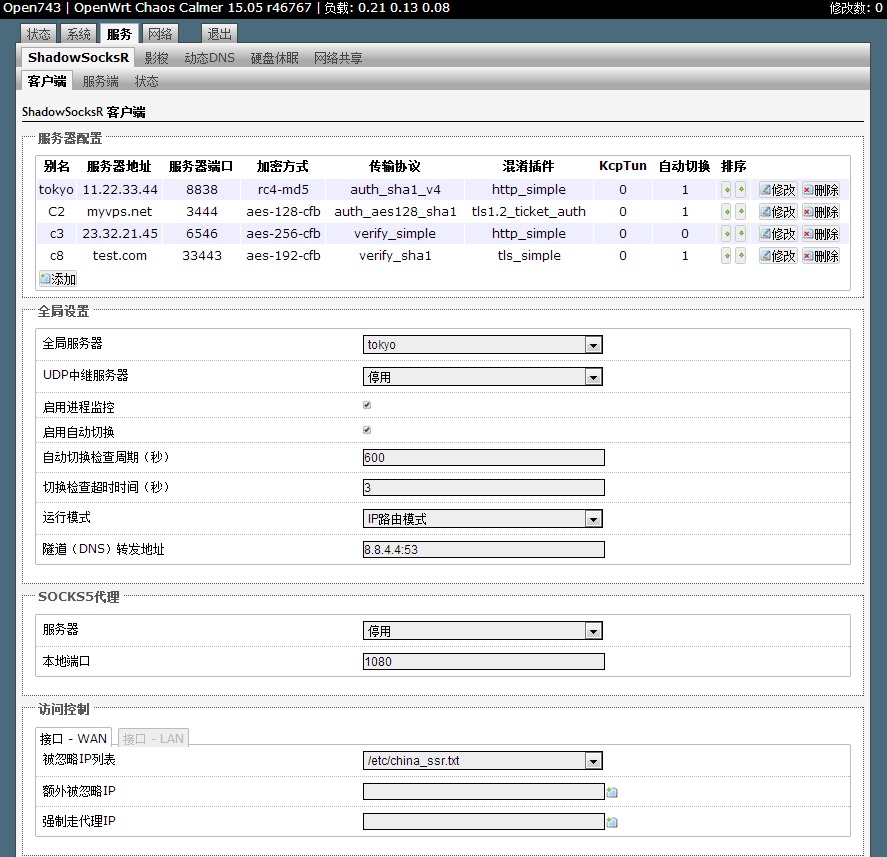This screenshot has height=857, width=887.
Task: Add a new server with 添加
Action: point(58,279)
